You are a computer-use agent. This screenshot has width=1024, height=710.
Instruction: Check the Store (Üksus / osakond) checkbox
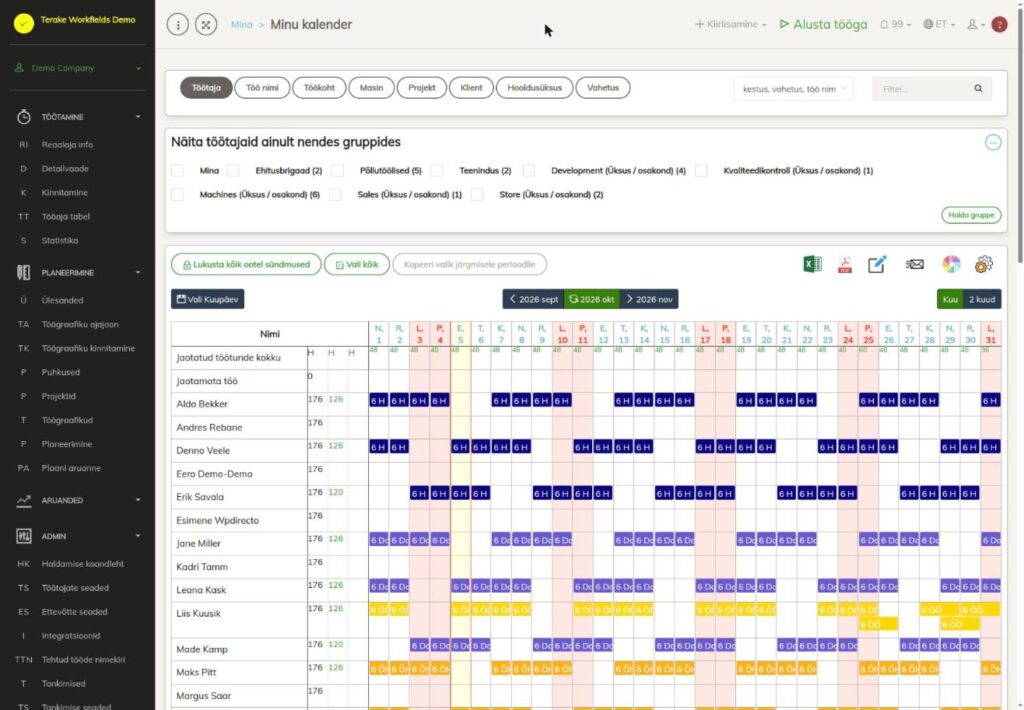click(x=477, y=195)
